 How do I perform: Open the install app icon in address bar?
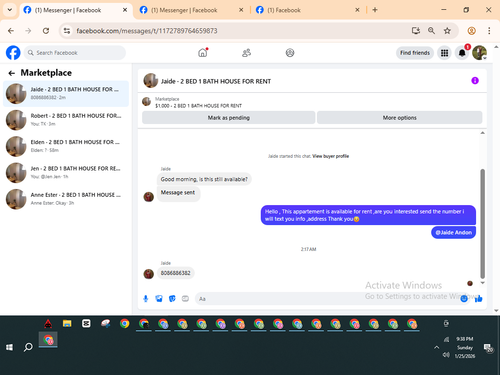(416, 31)
